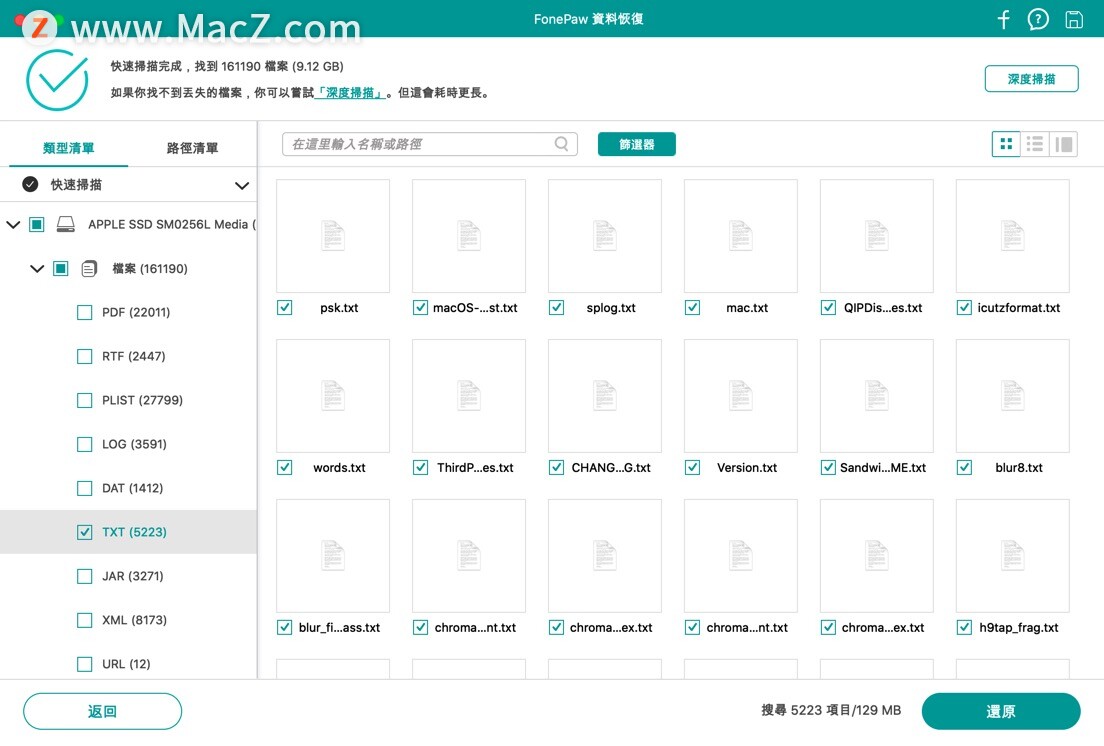
Task: Click the 快速掃描 completed check icon
Action: 30,184
